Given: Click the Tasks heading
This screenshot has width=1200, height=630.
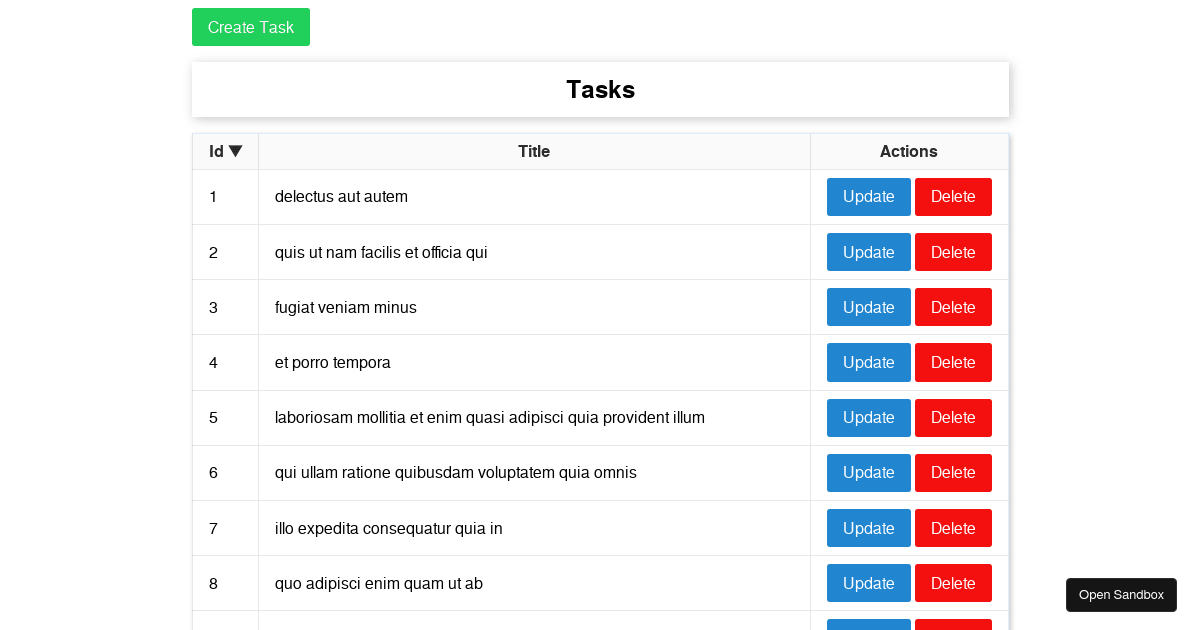Looking at the screenshot, I should (600, 89).
